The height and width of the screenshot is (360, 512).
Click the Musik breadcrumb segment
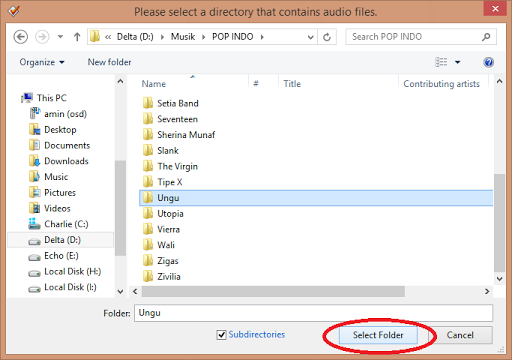coord(183,37)
